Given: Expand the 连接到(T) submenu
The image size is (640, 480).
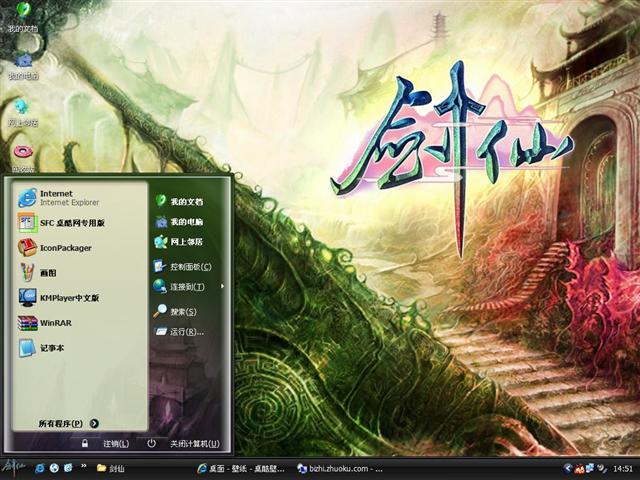Looking at the screenshot, I should 189,287.
